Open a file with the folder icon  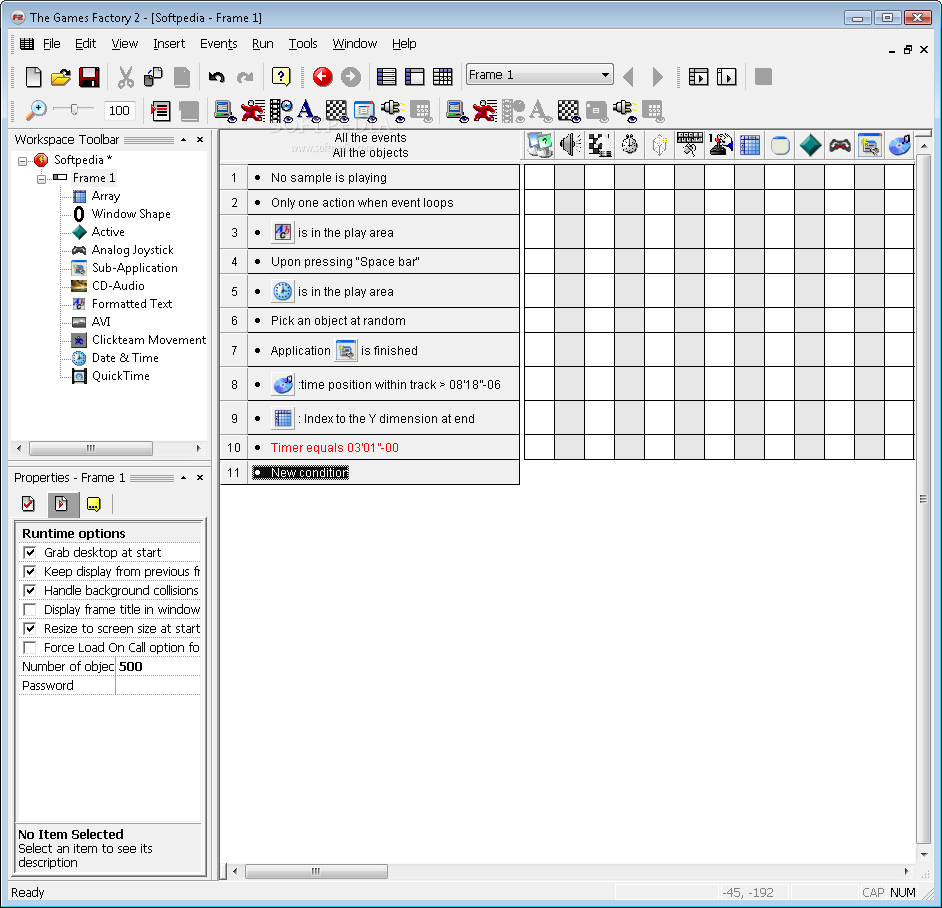point(61,77)
